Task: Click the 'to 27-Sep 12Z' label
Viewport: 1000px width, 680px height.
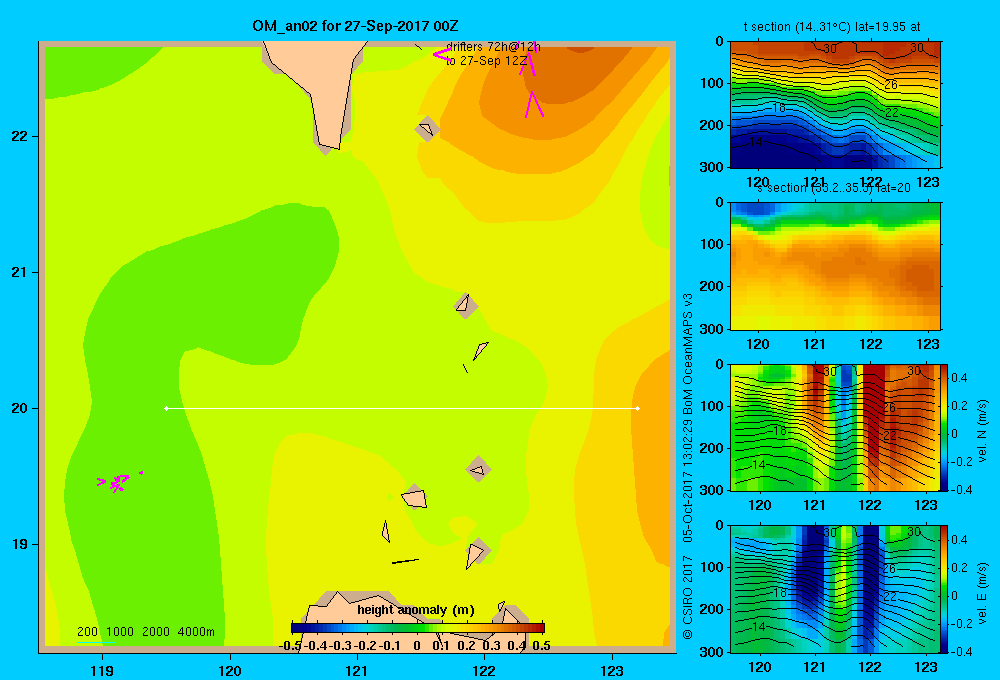Action: coord(487,61)
